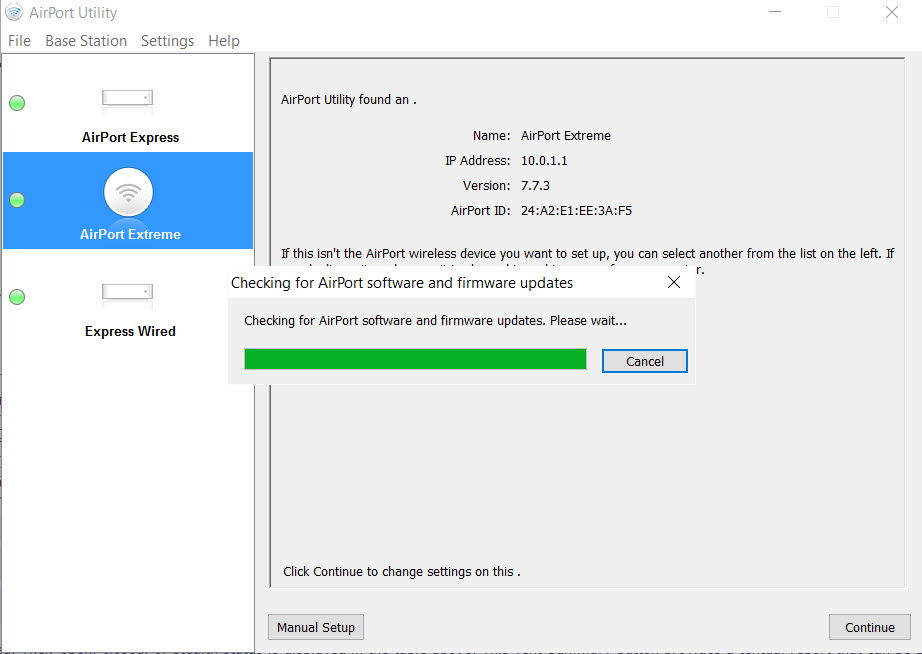The width and height of the screenshot is (922, 654).
Task: Open the Help menu
Action: [224, 41]
